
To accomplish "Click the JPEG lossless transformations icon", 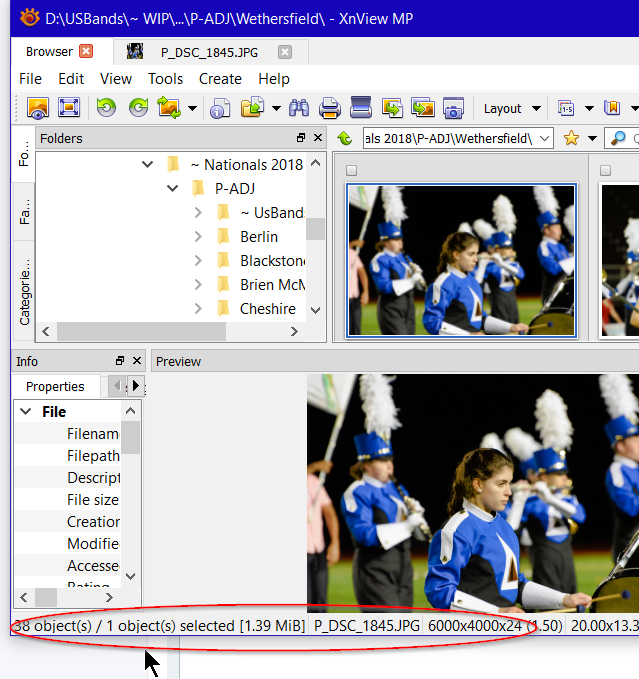I will pos(169,108).
